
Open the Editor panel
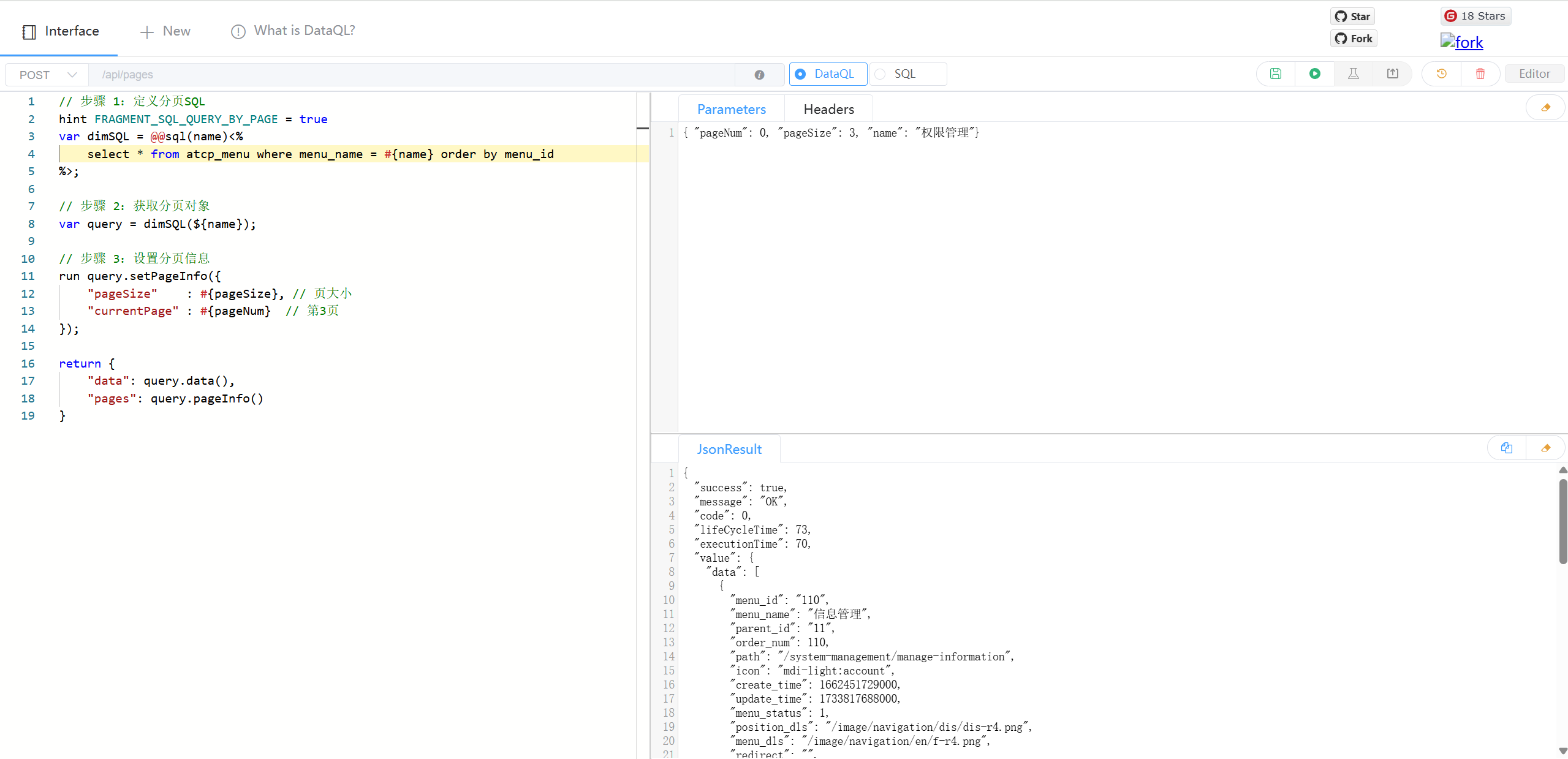point(1535,73)
